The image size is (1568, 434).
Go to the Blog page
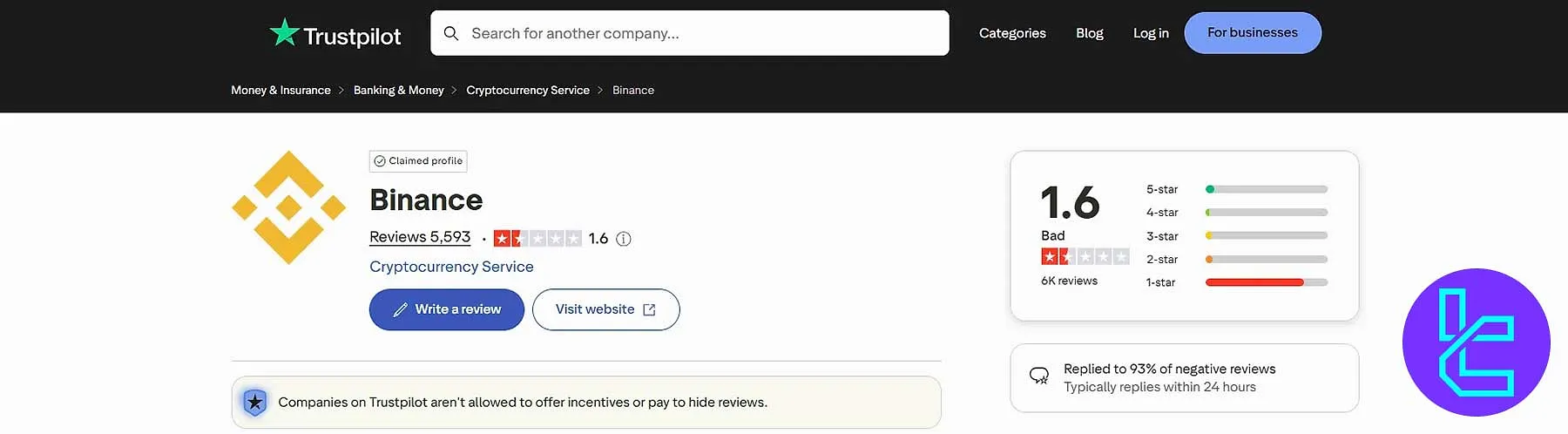1089,33
